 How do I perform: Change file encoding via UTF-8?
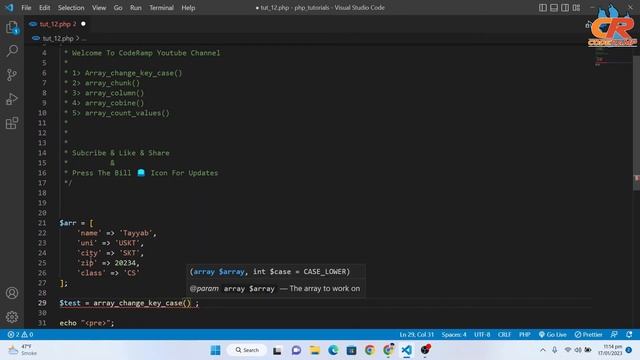click(482, 334)
